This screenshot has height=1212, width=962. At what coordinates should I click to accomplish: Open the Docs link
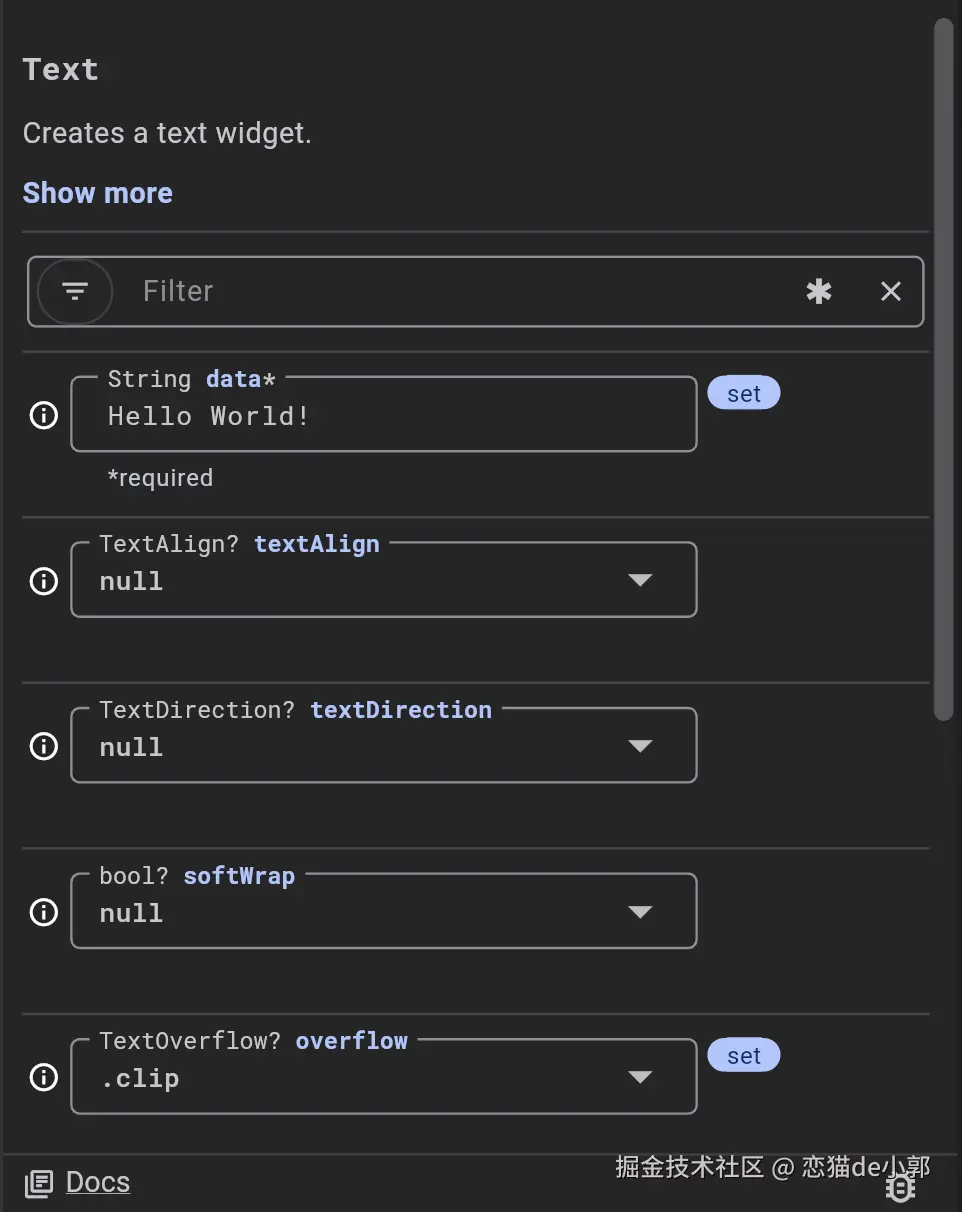[x=97, y=1182]
